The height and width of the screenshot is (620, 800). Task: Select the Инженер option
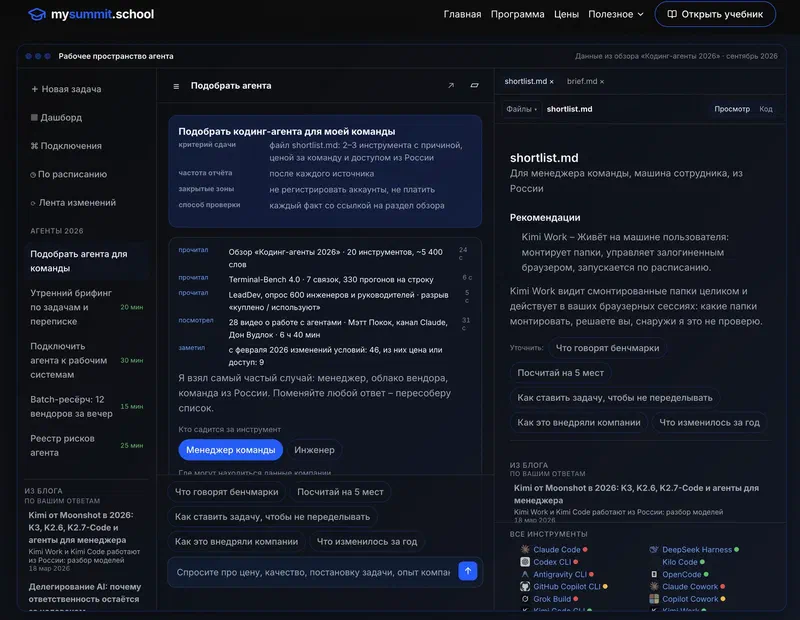click(314, 450)
